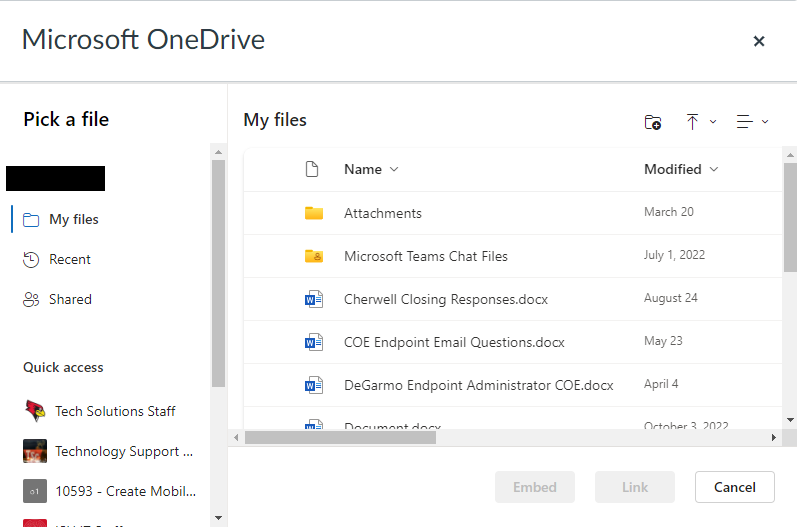Click the Word icon for DeGarmo Endpoint Administrator
The height and width of the screenshot is (527, 797).
coord(314,385)
